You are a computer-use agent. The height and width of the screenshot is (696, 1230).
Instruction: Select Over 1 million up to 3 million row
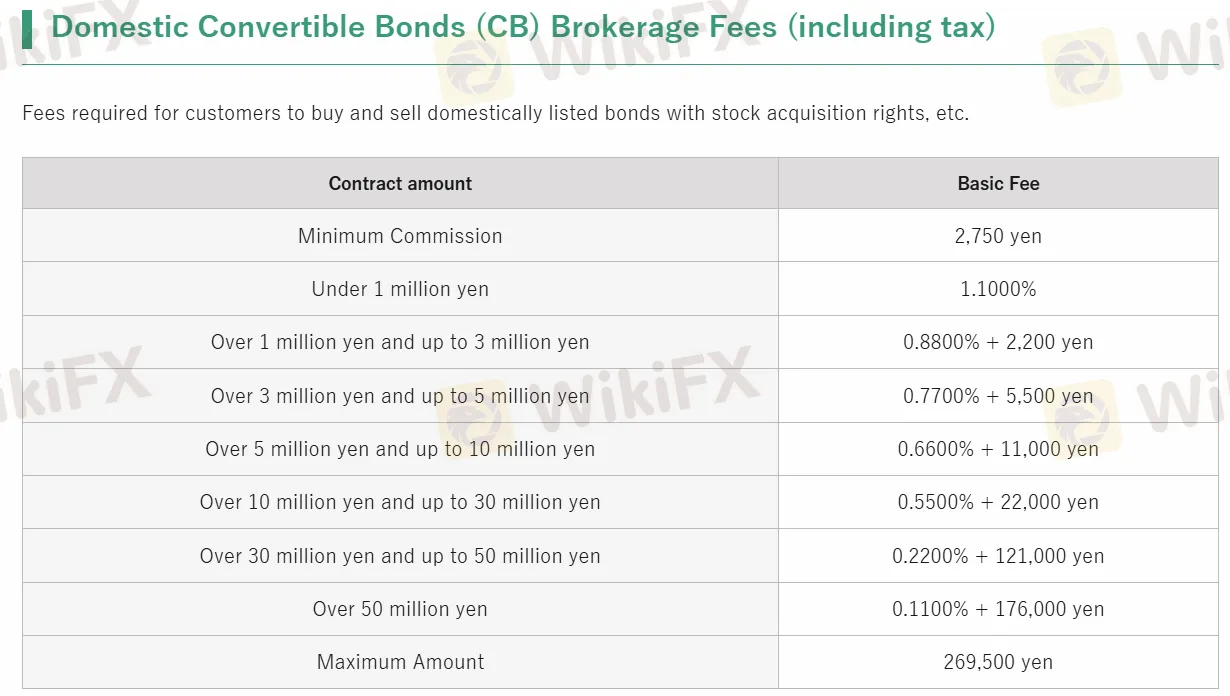click(400, 342)
